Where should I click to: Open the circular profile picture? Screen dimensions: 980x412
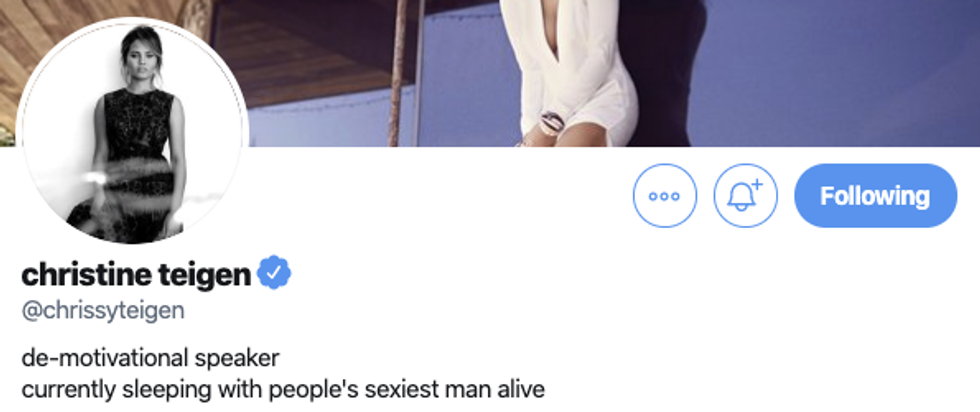[132, 130]
